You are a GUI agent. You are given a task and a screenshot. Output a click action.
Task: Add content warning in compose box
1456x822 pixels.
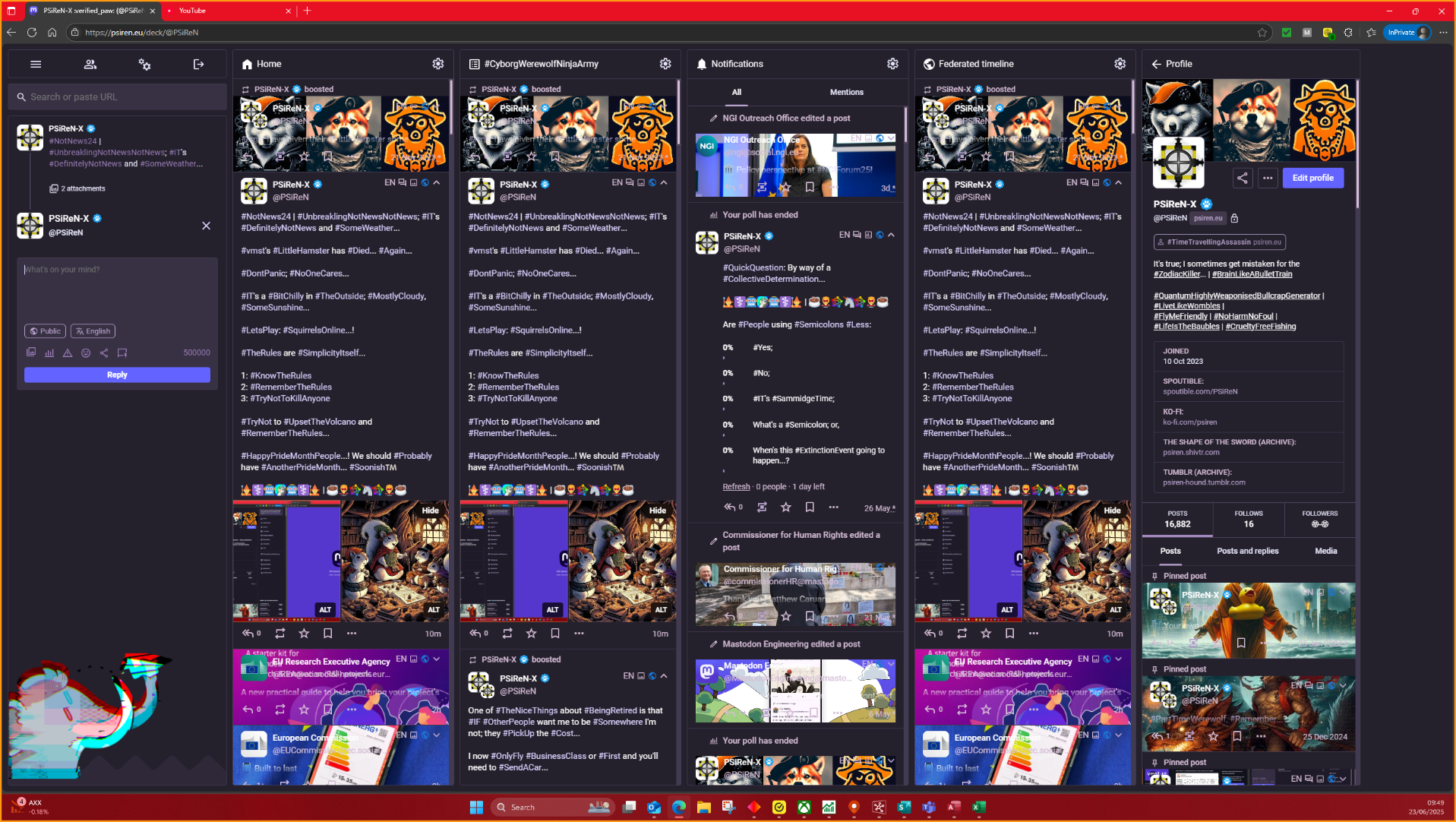pos(68,353)
